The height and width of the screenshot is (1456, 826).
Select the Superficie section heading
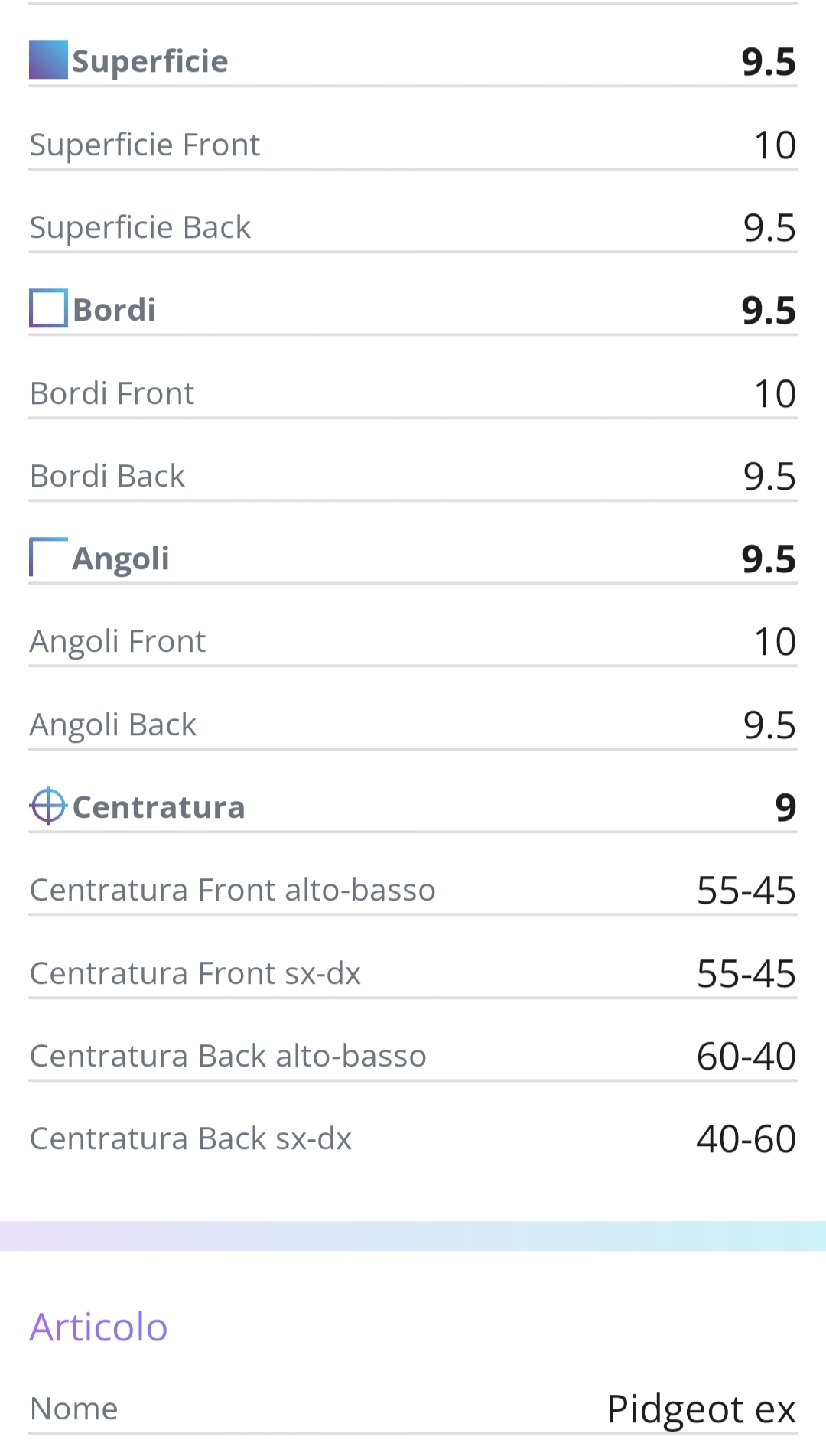150,61
